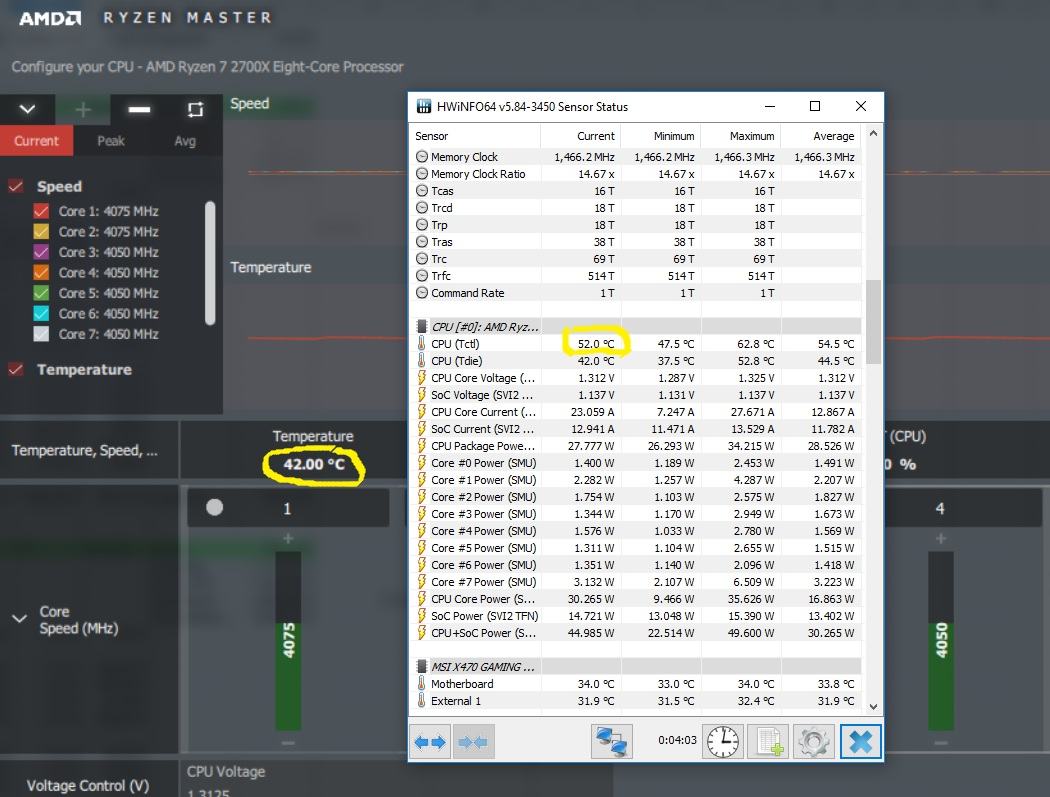Click the Command Rate sensor icon
This screenshot has height=797, width=1050.
point(422,293)
